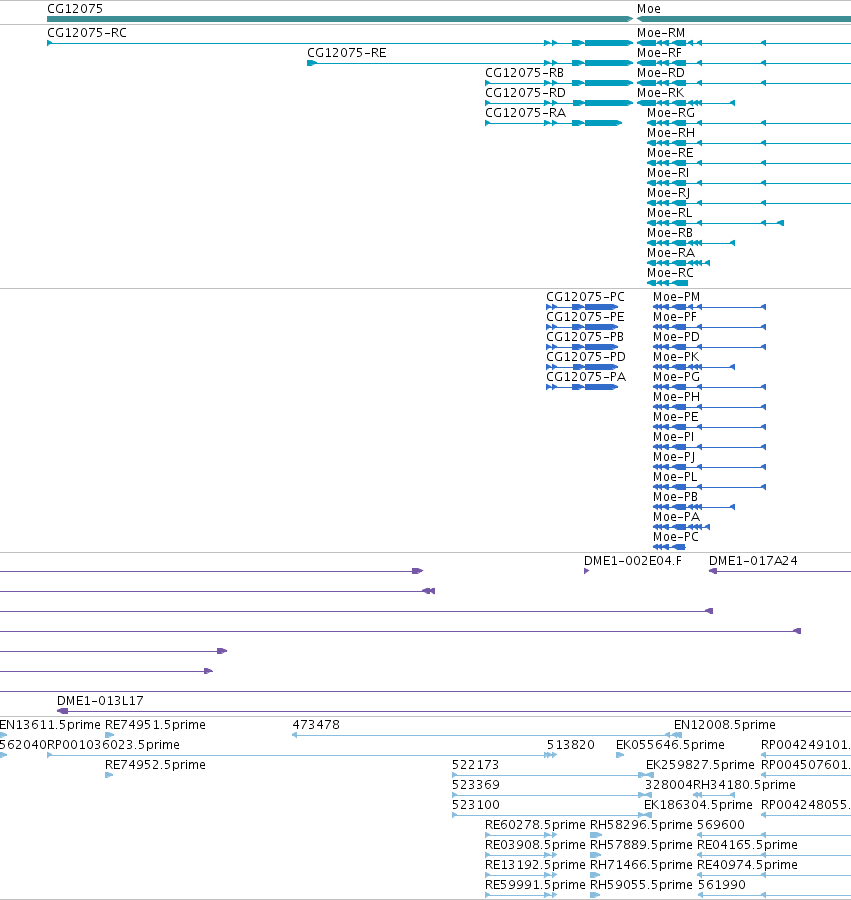Open EST feature RH71466.5prime
Viewport: 851px width, 900px height.
click(641, 866)
